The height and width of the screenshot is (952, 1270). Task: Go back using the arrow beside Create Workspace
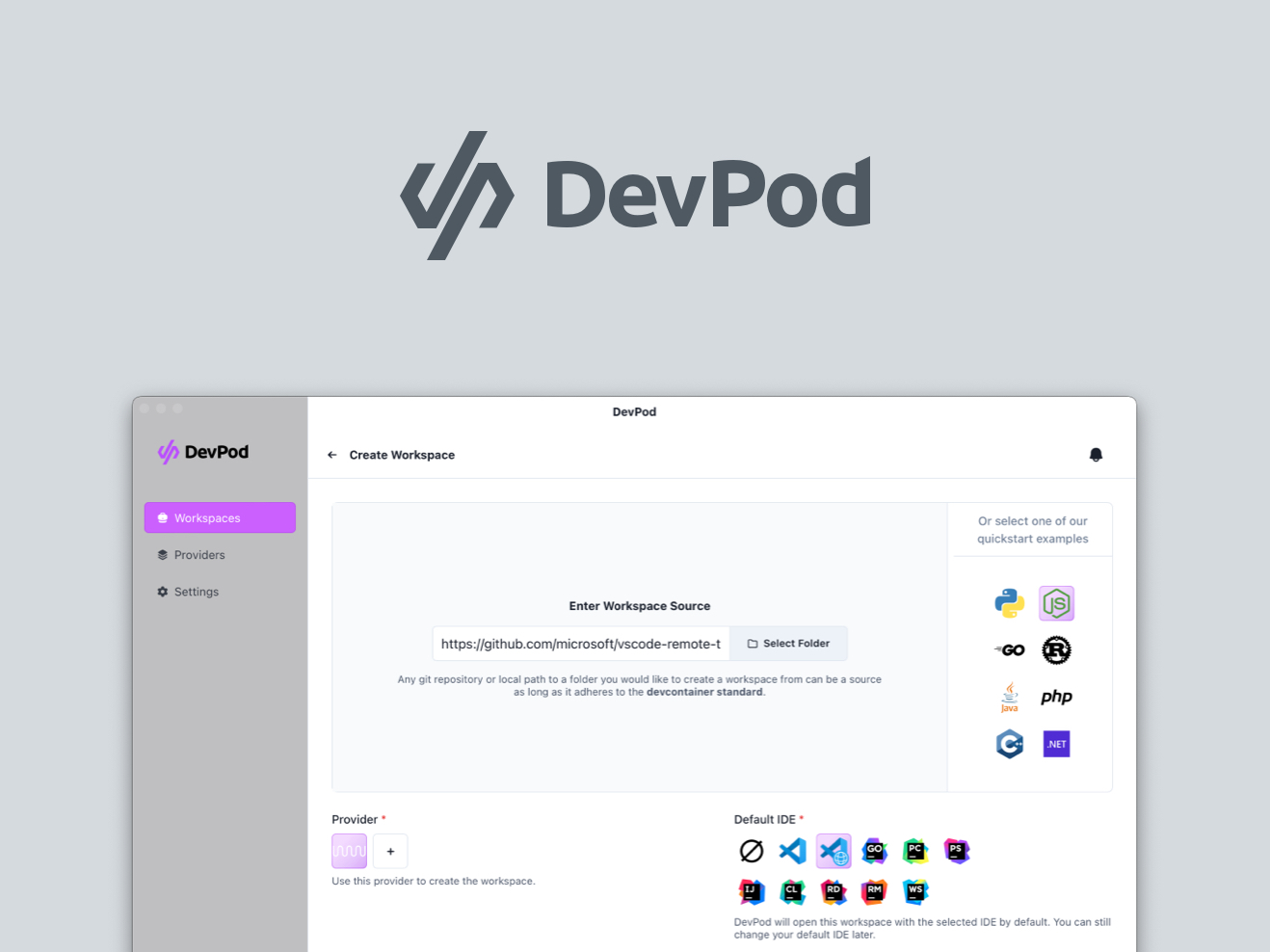coord(331,455)
